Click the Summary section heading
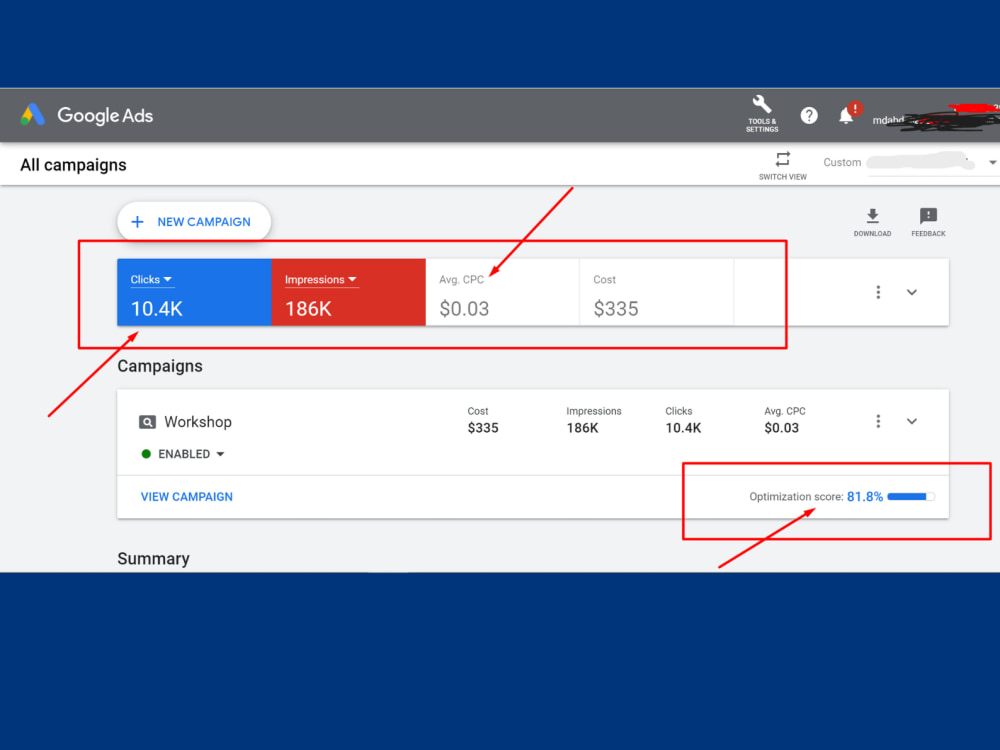This screenshot has width=1000, height=750. pyautogui.click(x=153, y=559)
